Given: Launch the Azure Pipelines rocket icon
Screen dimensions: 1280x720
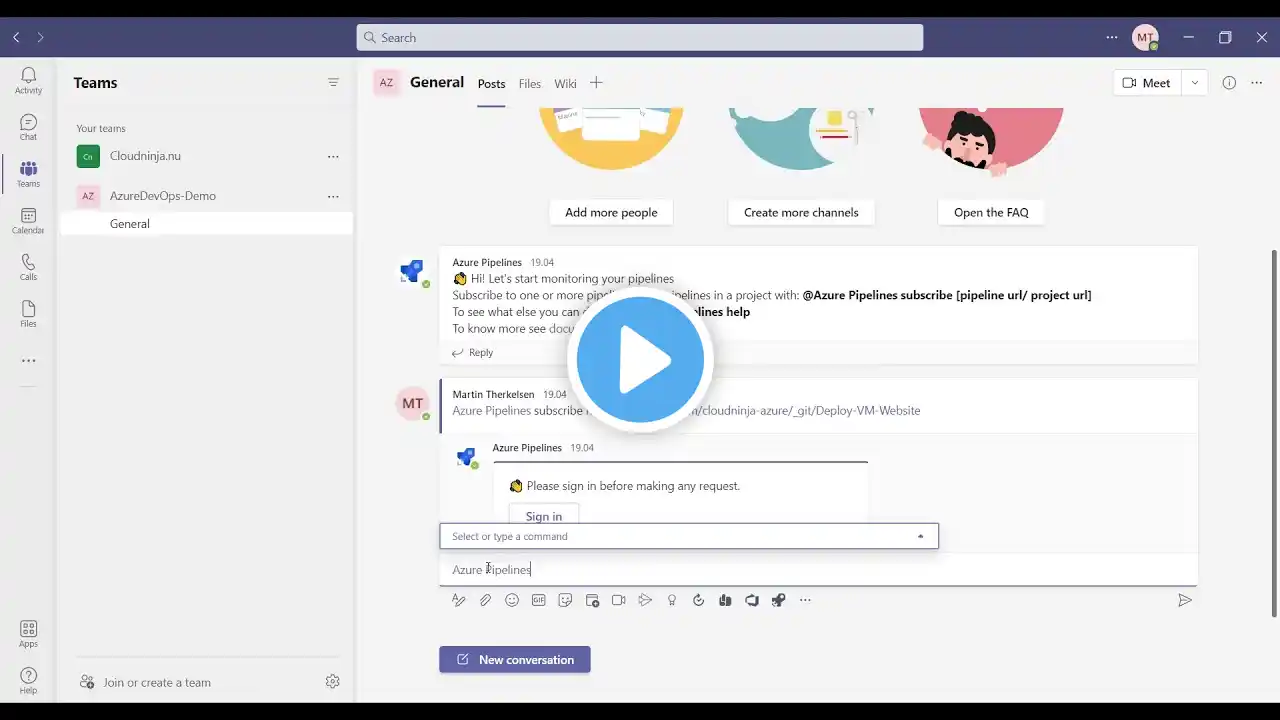Looking at the screenshot, I should click(778, 600).
